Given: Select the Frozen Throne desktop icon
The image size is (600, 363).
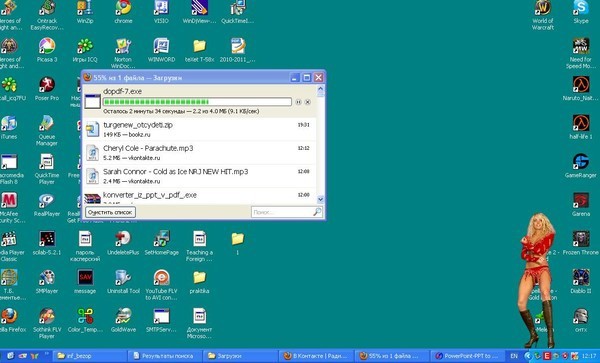Looking at the screenshot, I should tap(580, 243).
